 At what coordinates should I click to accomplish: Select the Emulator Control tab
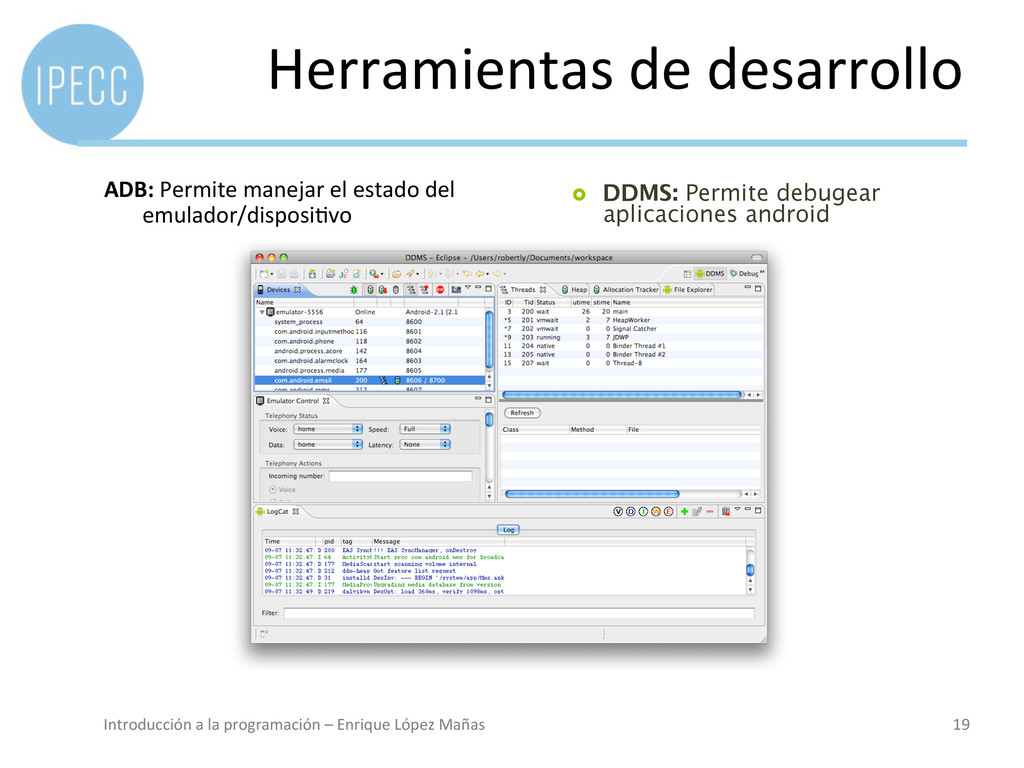(x=293, y=401)
